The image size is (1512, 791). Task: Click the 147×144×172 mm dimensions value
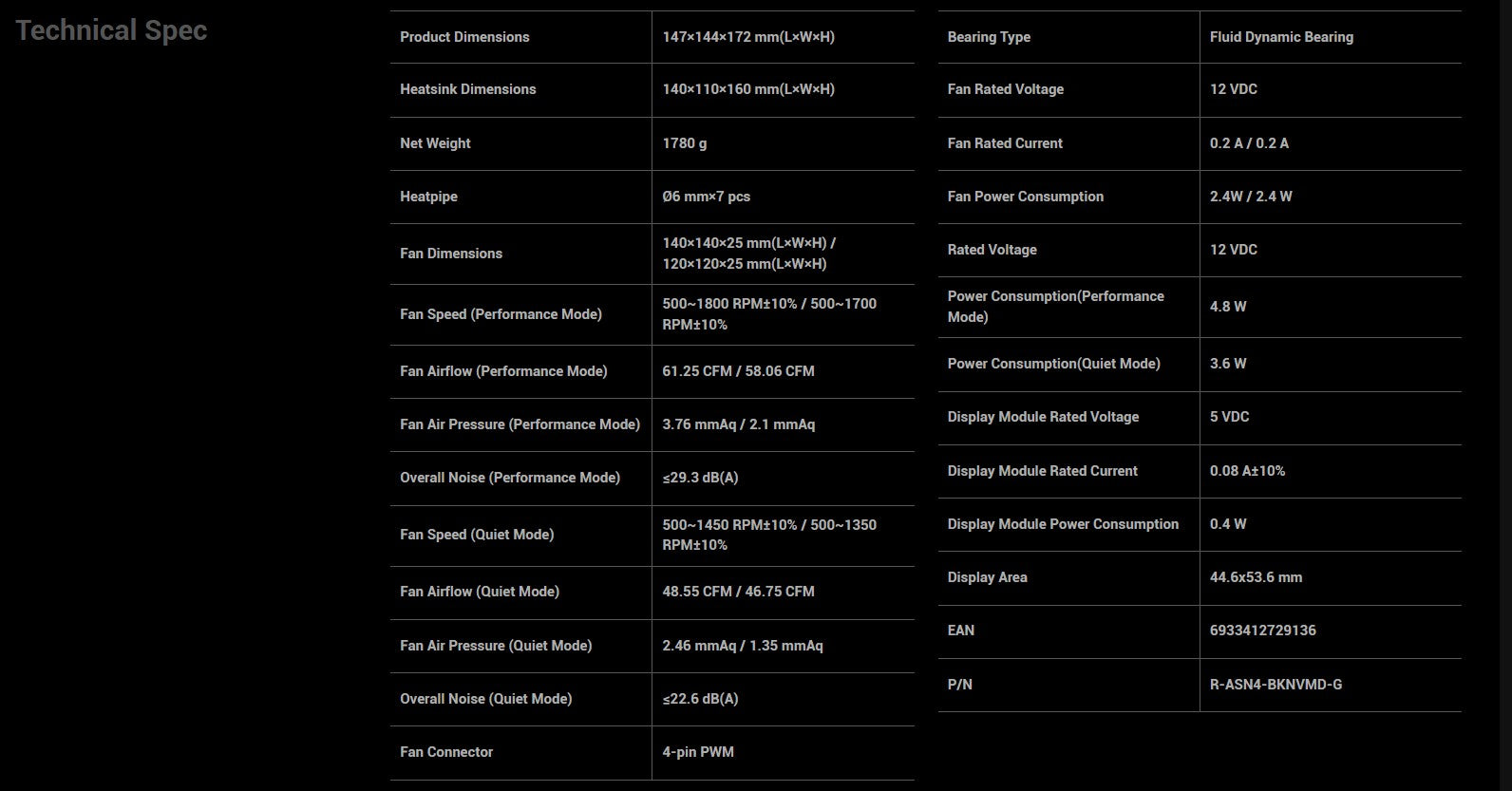coord(748,37)
